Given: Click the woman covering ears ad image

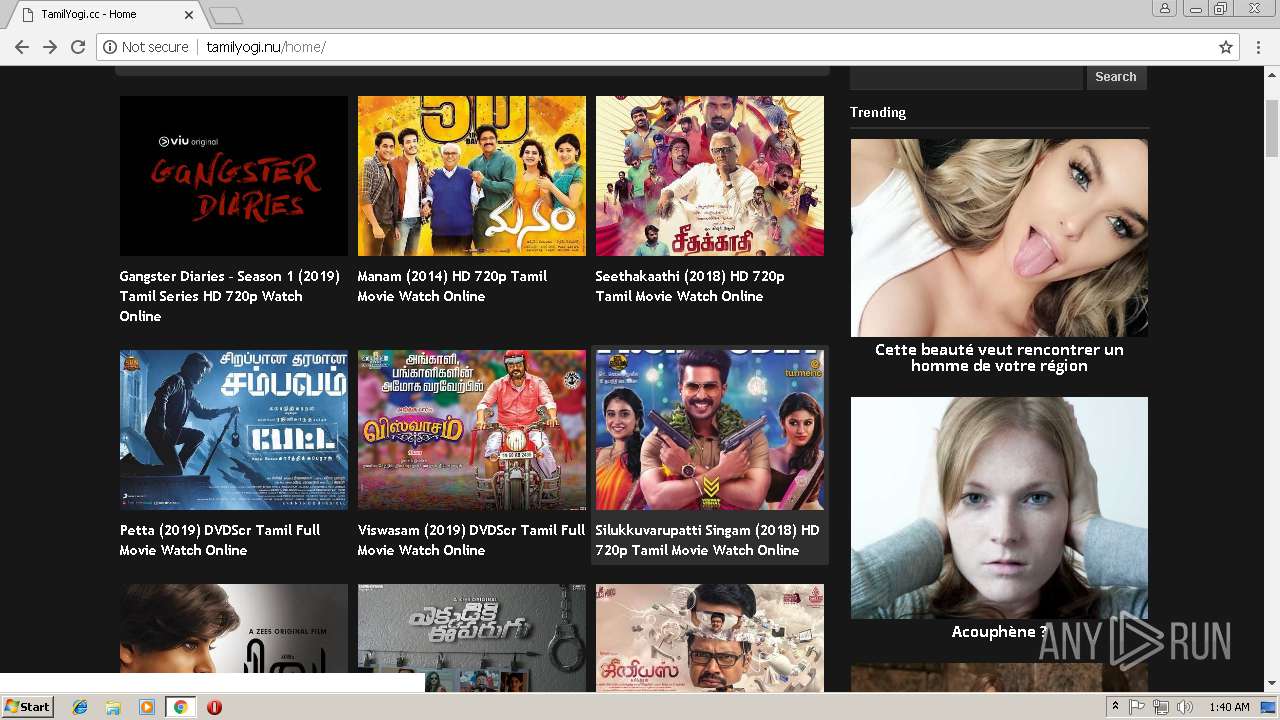Looking at the screenshot, I should [x=999, y=508].
